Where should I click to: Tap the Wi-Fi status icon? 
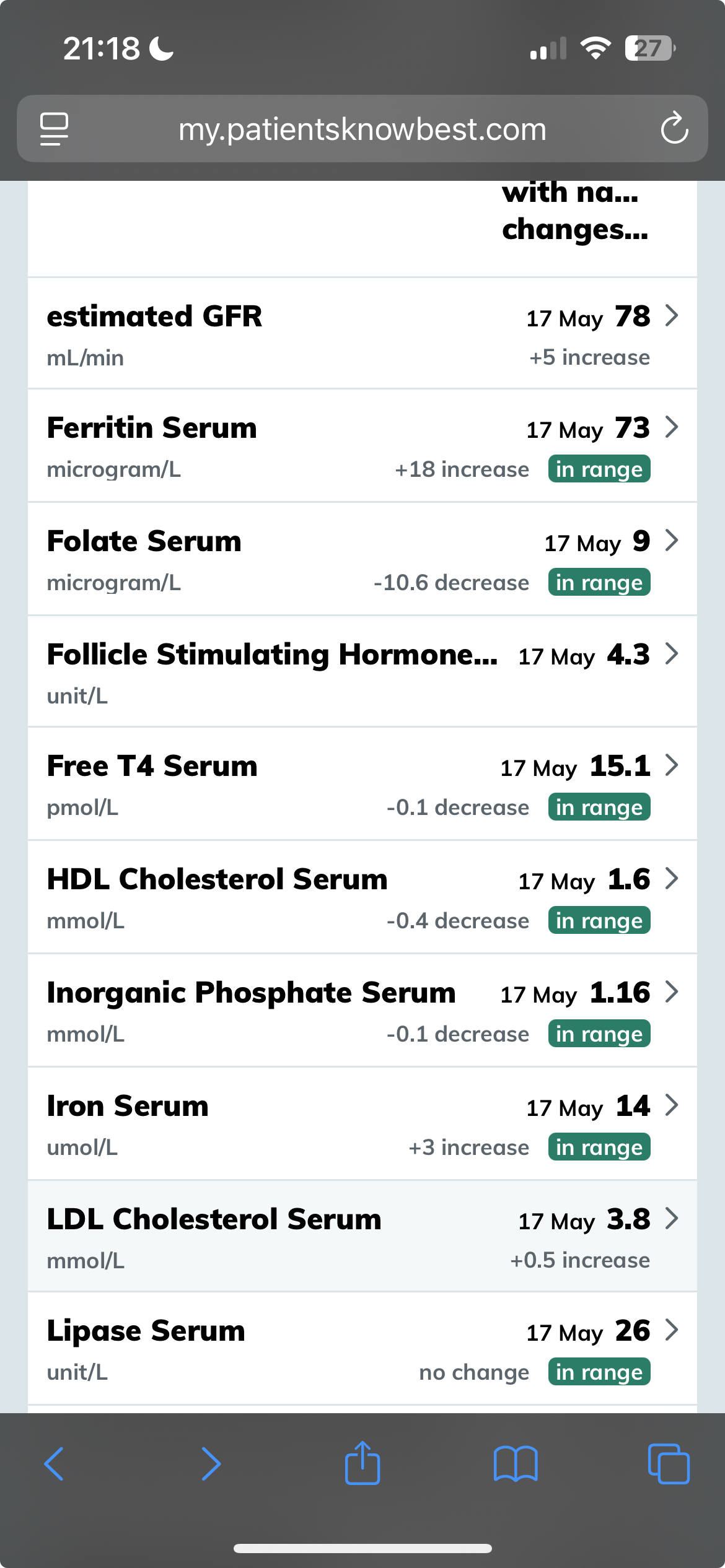(595, 48)
